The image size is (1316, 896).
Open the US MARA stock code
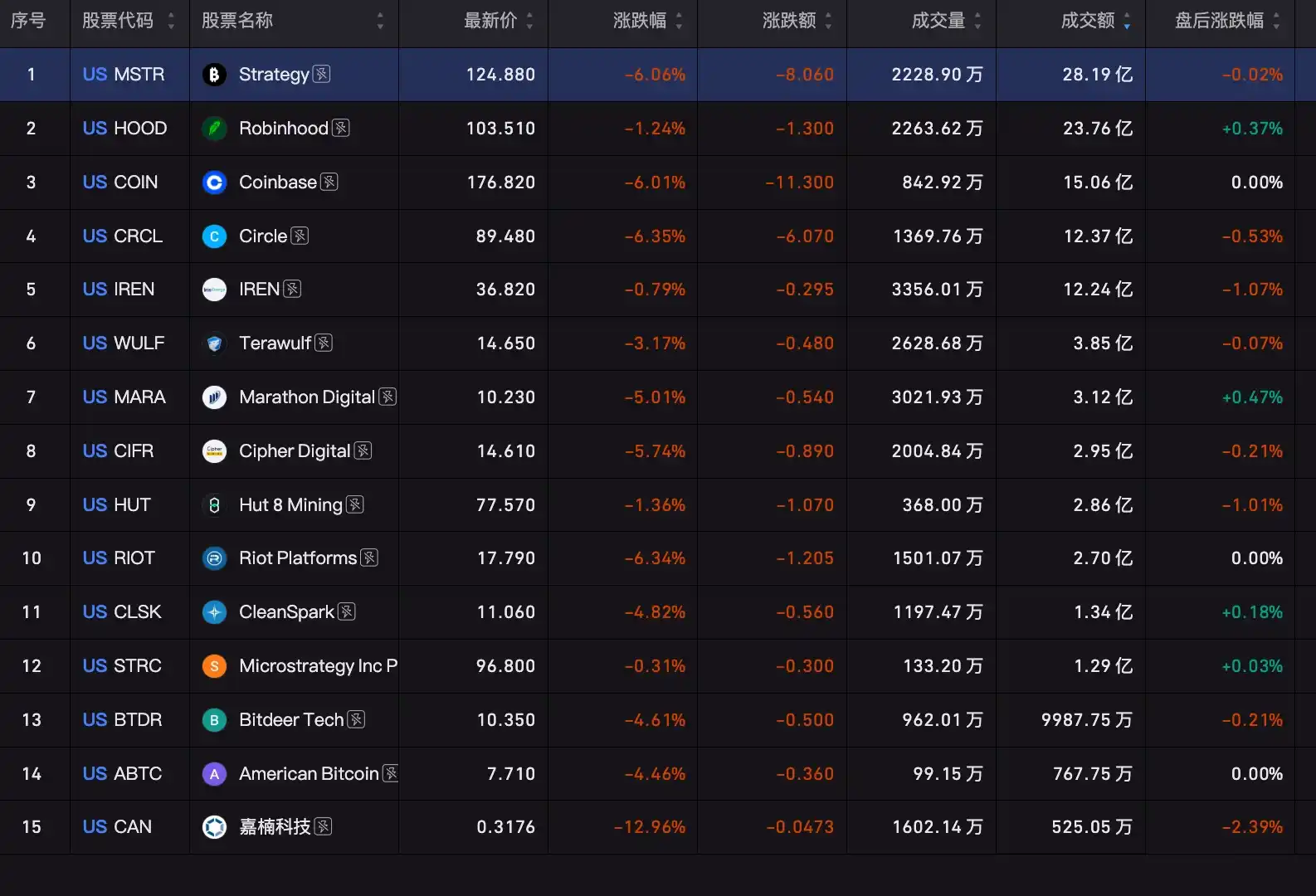(x=124, y=397)
